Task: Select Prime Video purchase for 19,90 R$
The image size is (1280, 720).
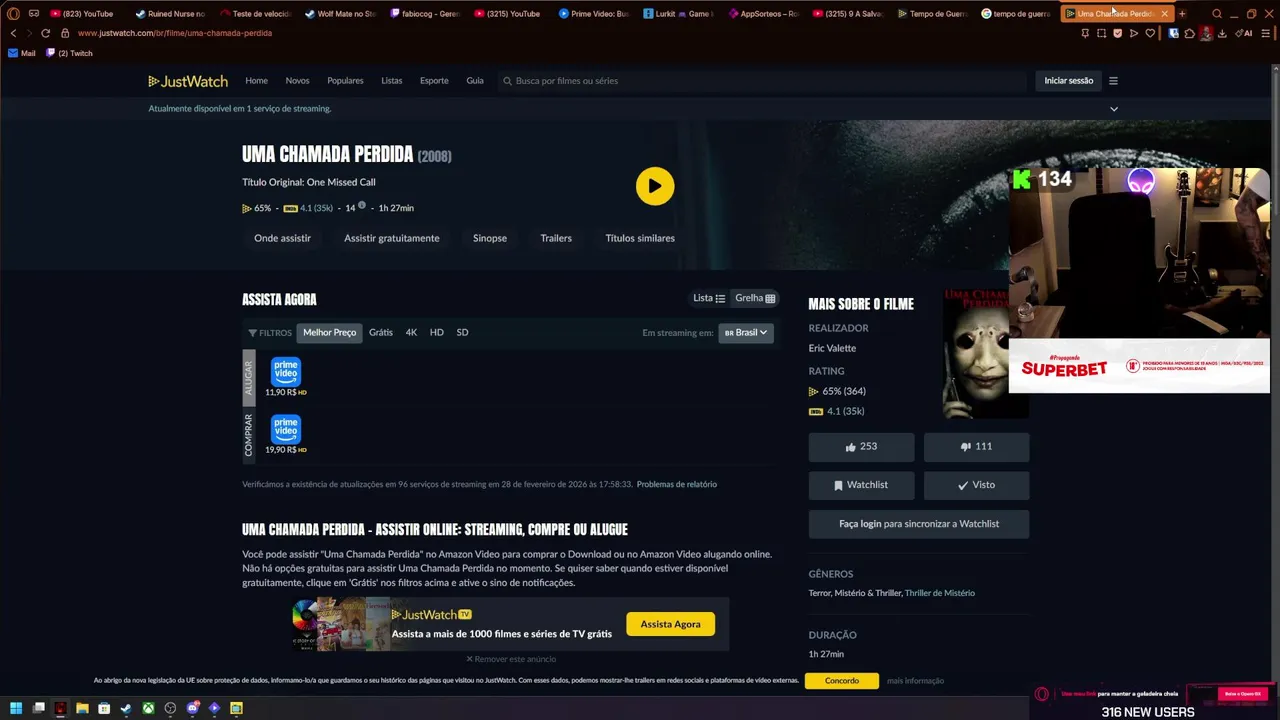Action: point(286,434)
